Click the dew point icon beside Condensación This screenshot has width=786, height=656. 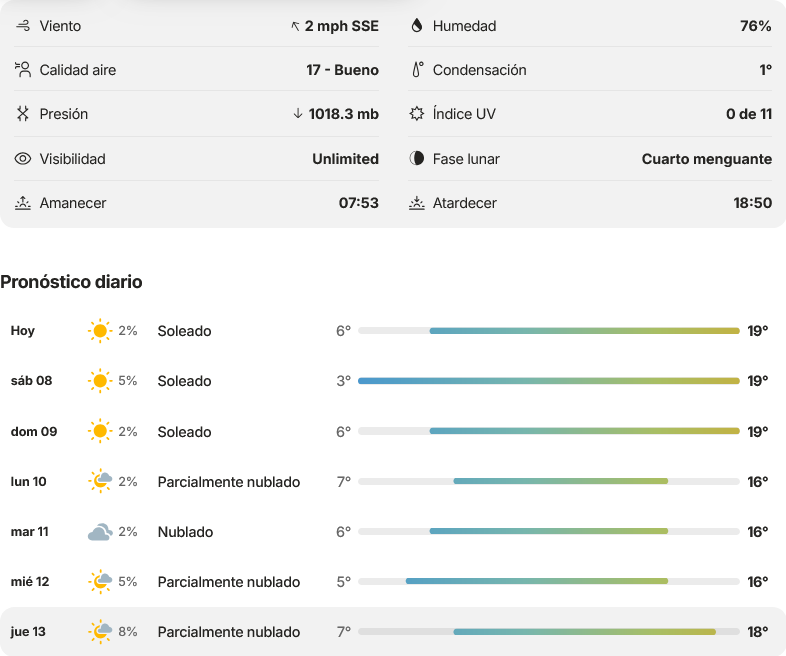[417, 70]
